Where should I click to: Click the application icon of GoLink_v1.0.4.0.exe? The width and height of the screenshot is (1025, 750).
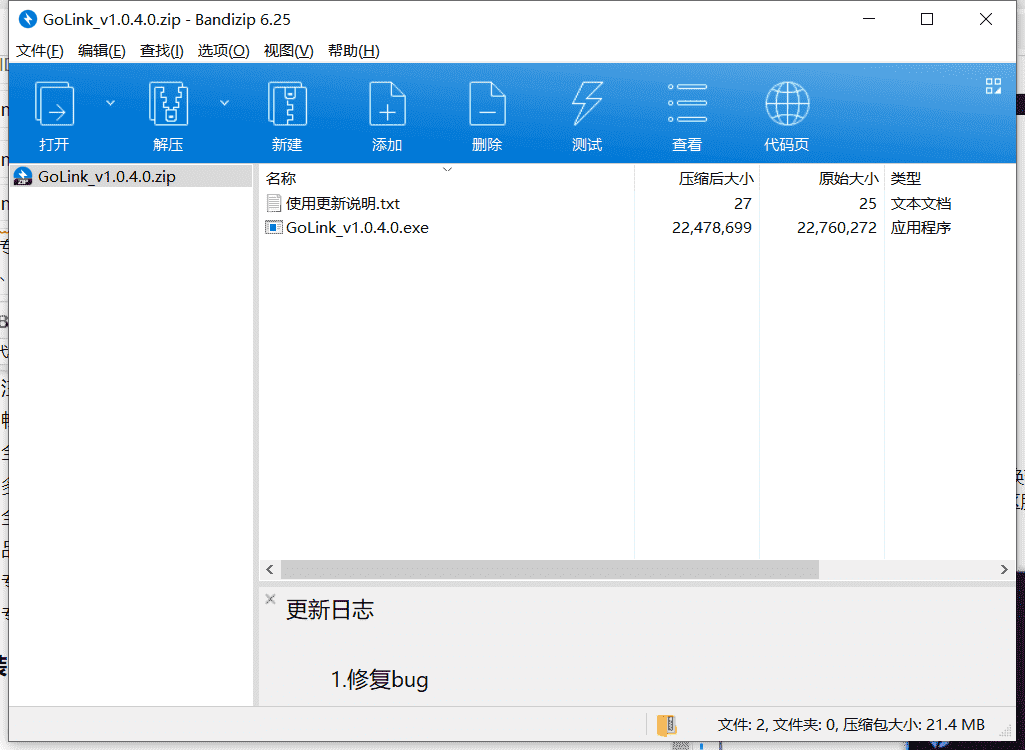(274, 228)
